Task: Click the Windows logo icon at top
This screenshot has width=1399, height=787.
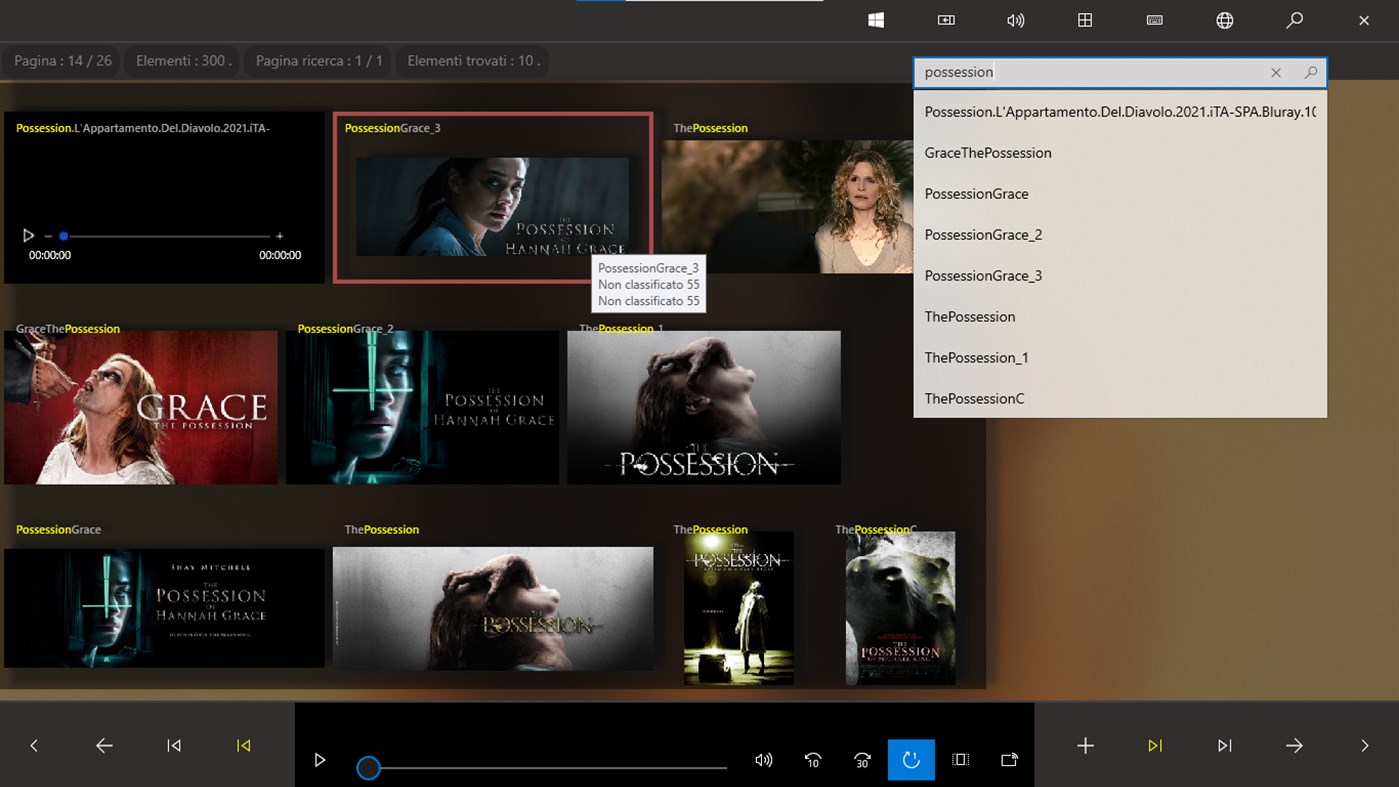Action: point(876,20)
